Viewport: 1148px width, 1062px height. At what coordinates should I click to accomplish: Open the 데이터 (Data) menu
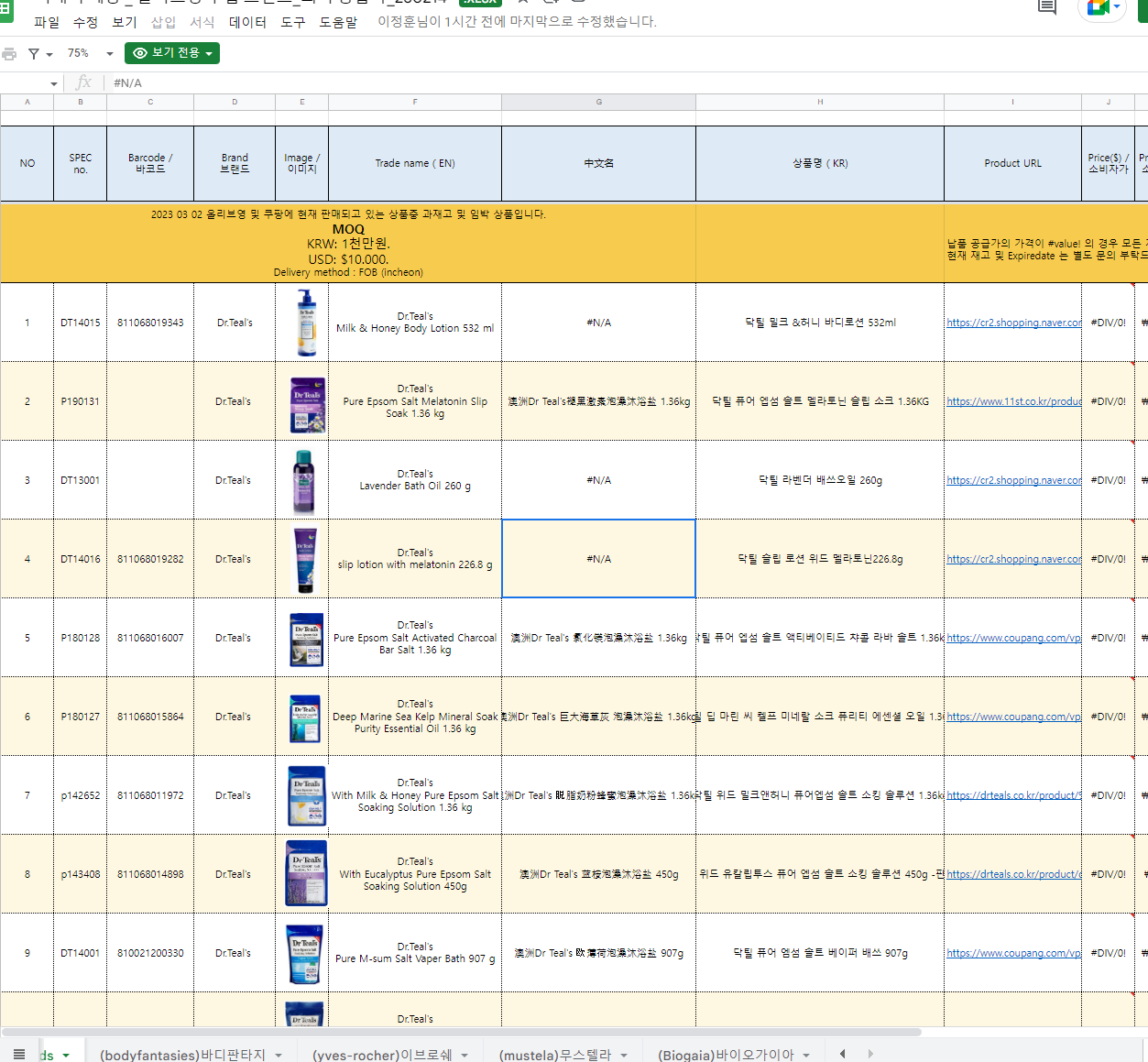pos(247,22)
